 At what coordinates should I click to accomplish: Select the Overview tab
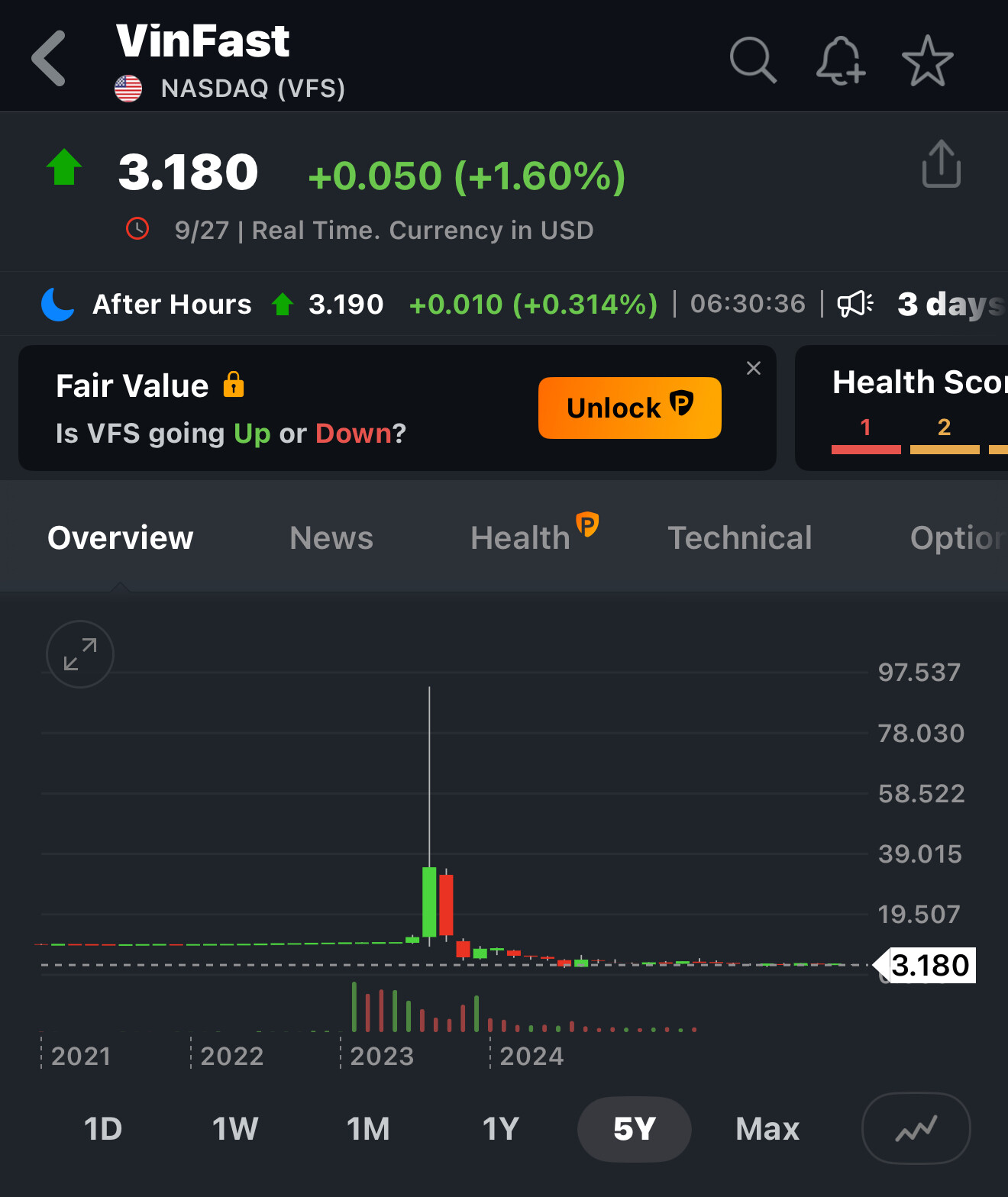tap(121, 537)
